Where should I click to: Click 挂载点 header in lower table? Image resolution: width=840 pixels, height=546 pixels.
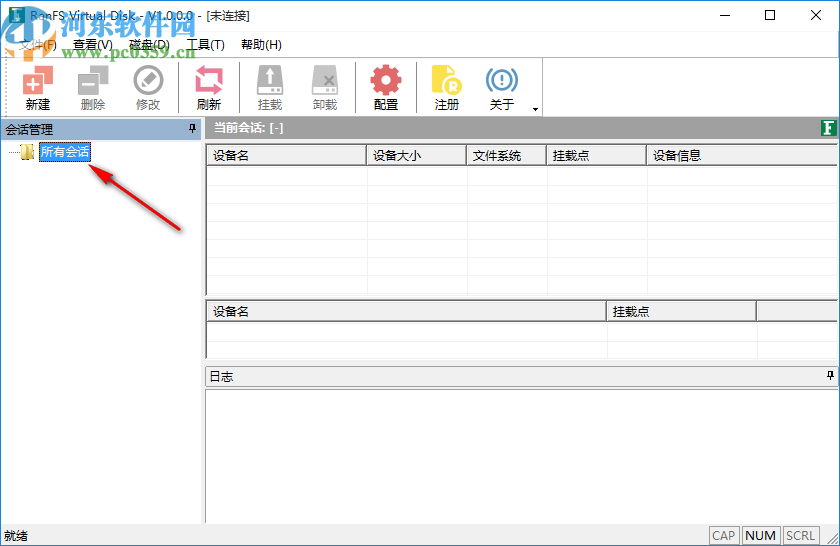[x=681, y=311]
